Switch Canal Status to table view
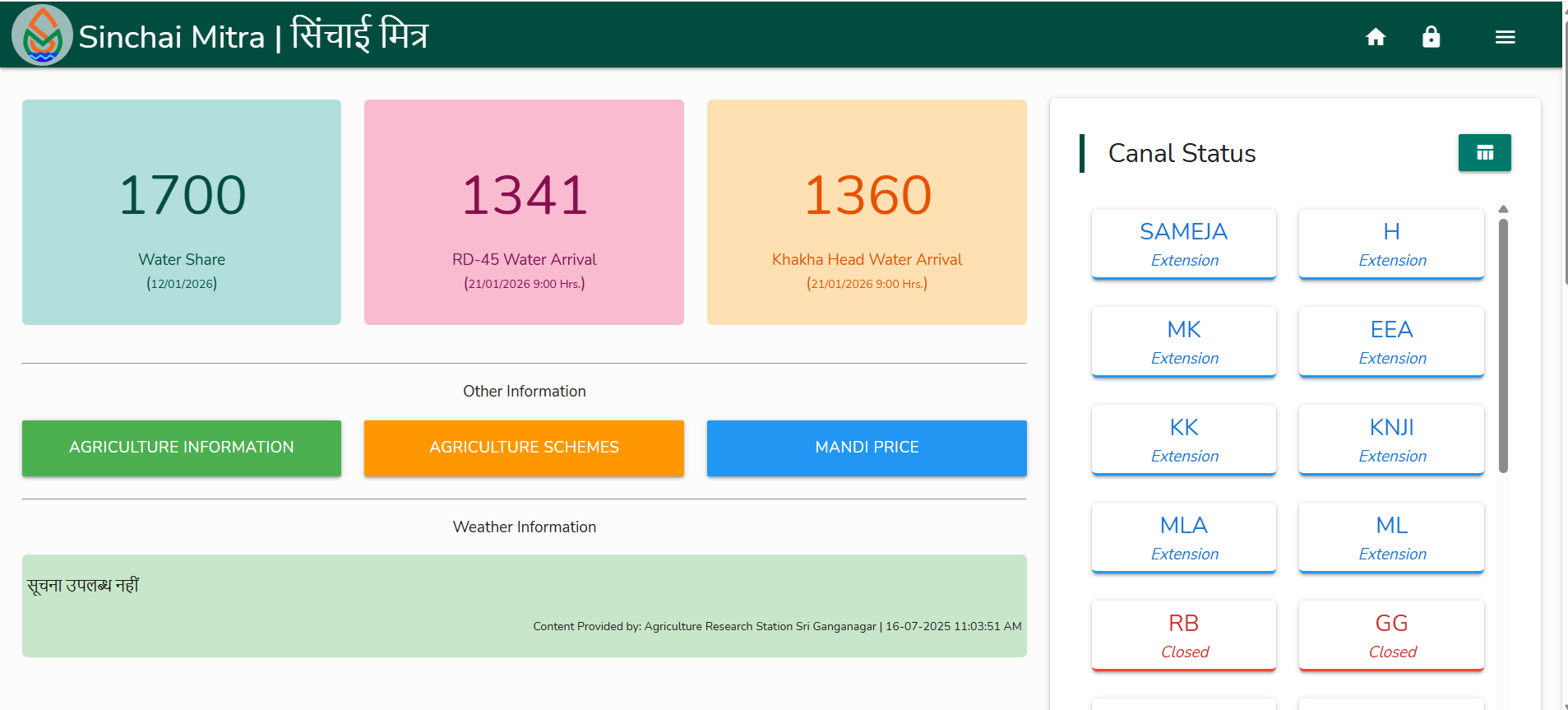 tap(1484, 153)
